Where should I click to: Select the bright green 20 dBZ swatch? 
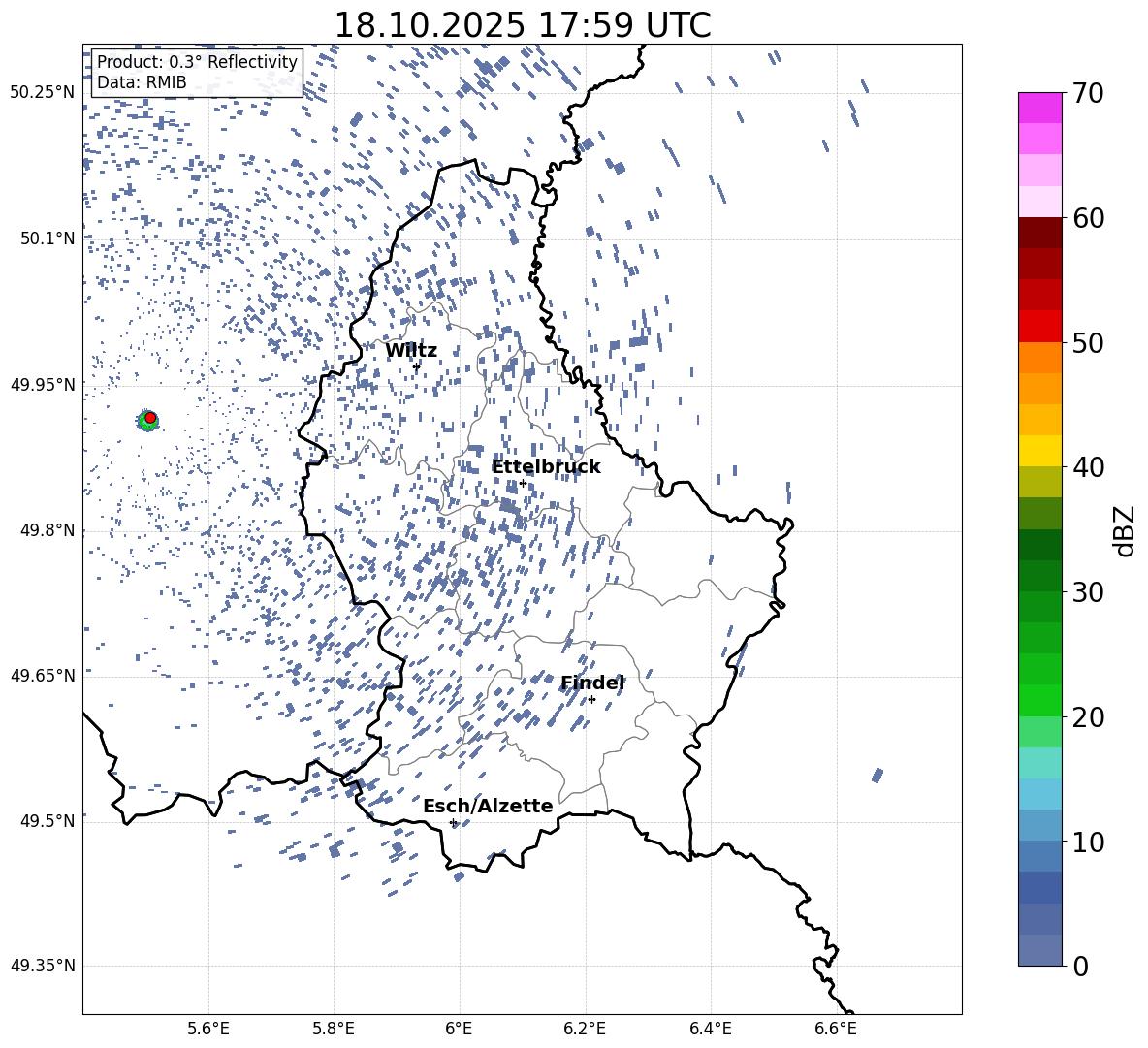click(1039, 700)
